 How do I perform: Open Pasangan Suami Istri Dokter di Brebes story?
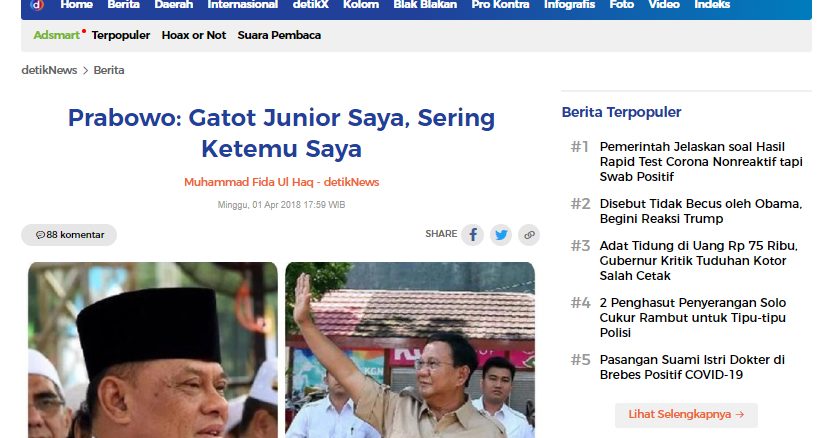(x=692, y=367)
